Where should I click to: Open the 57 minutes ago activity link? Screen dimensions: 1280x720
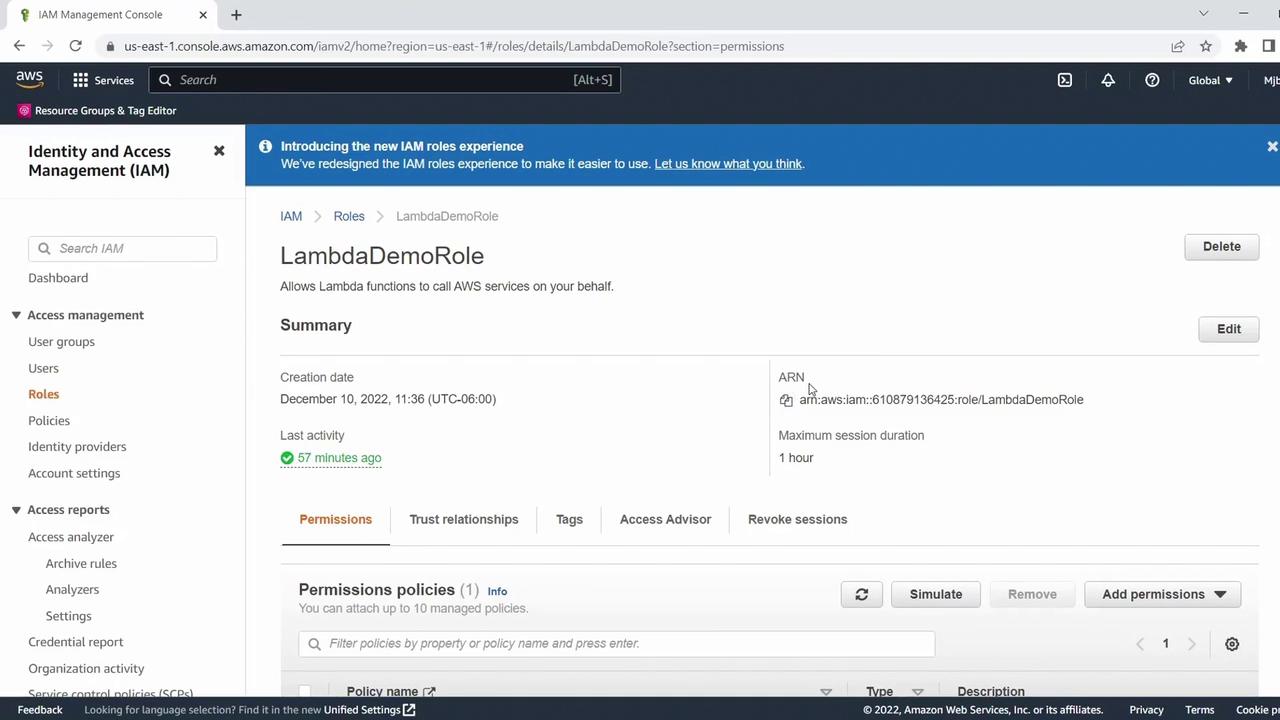point(339,458)
